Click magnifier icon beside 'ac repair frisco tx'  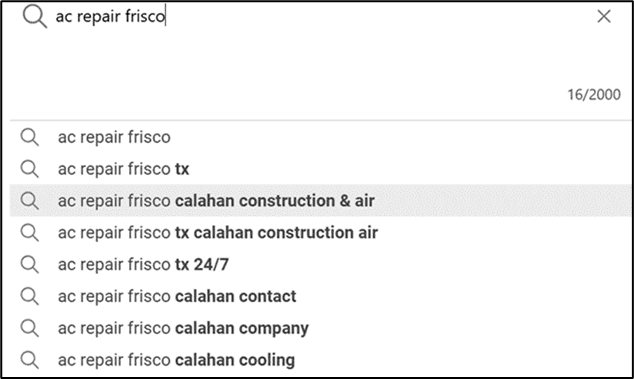[30, 169]
